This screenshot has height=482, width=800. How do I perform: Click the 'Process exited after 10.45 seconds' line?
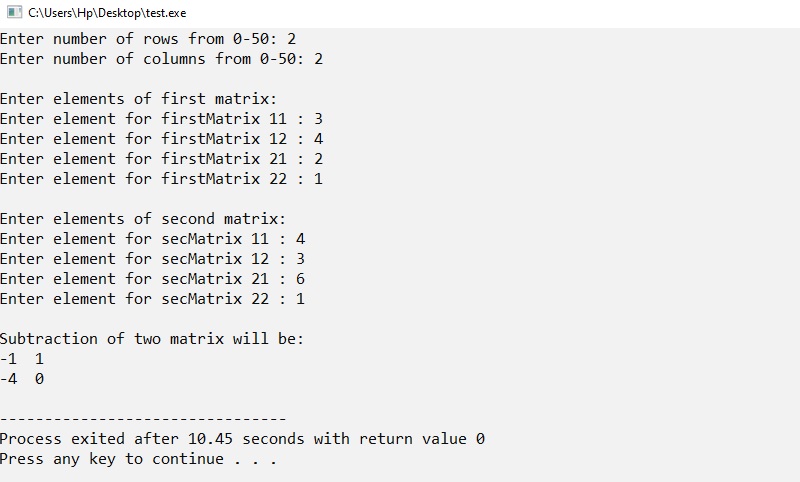pyautogui.click(x=242, y=439)
